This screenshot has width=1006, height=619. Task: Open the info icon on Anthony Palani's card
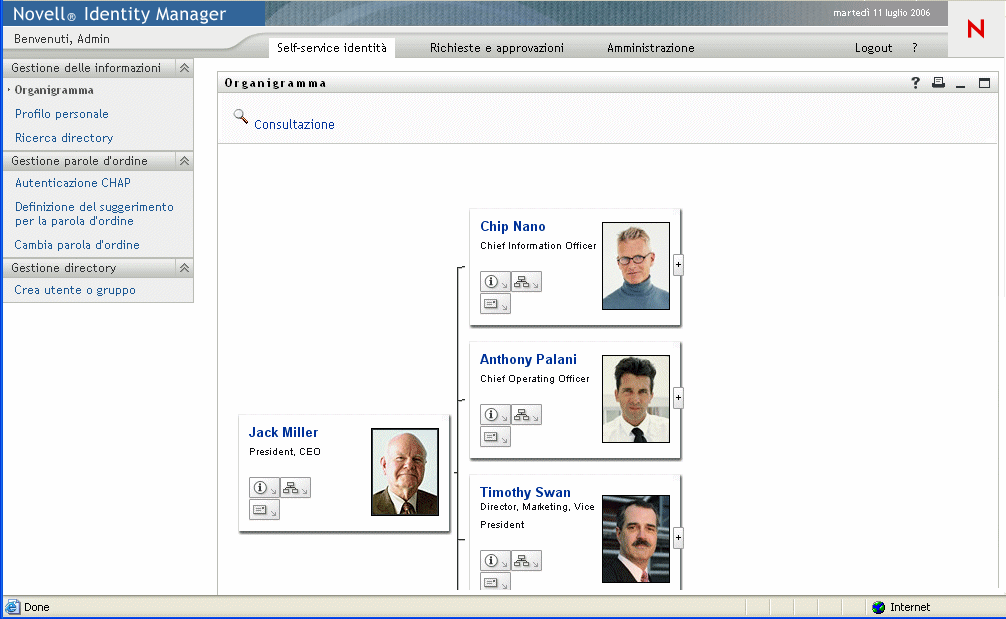pos(495,414)
